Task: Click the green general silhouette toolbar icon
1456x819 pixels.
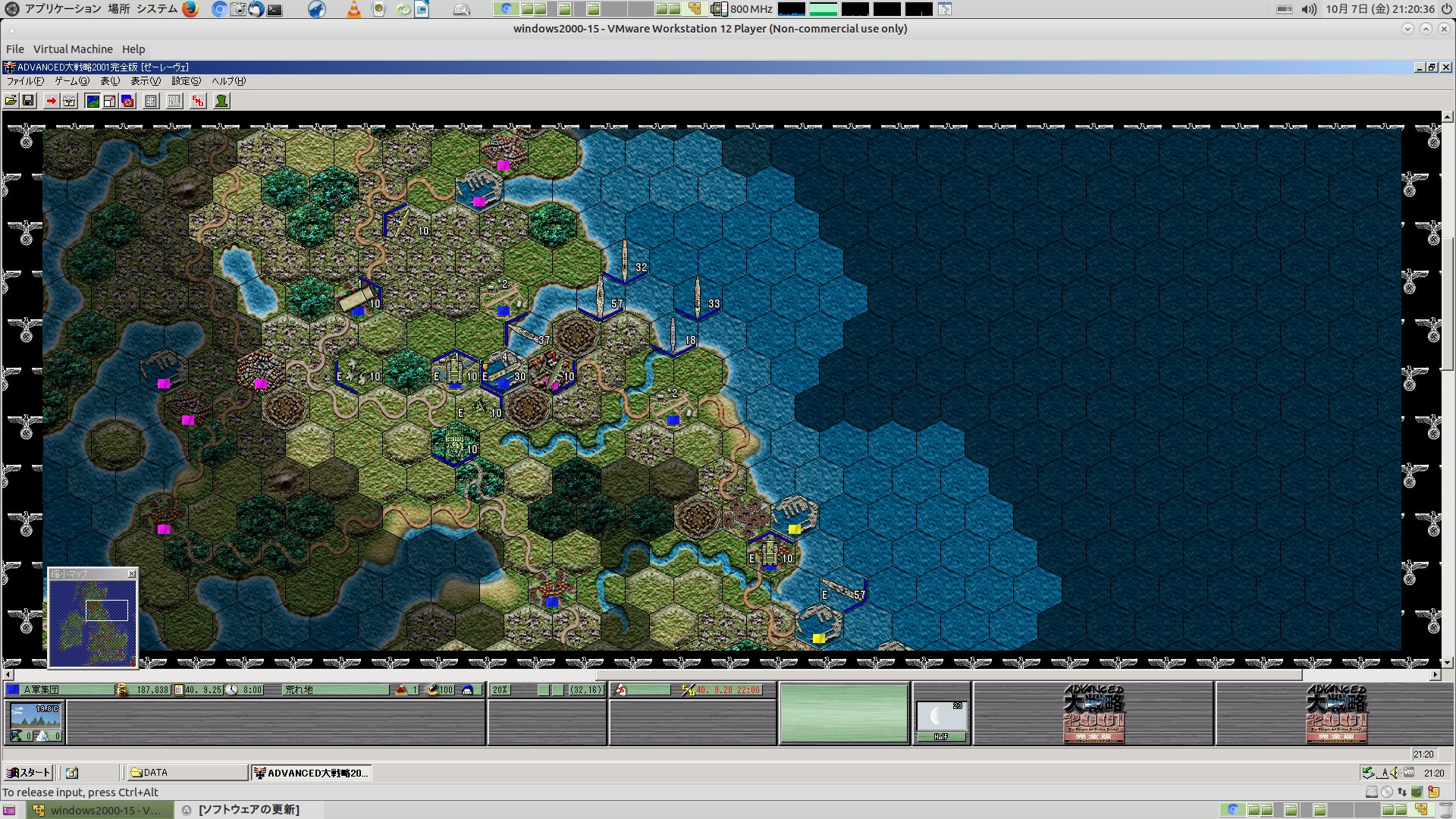Action: point(221,101)
